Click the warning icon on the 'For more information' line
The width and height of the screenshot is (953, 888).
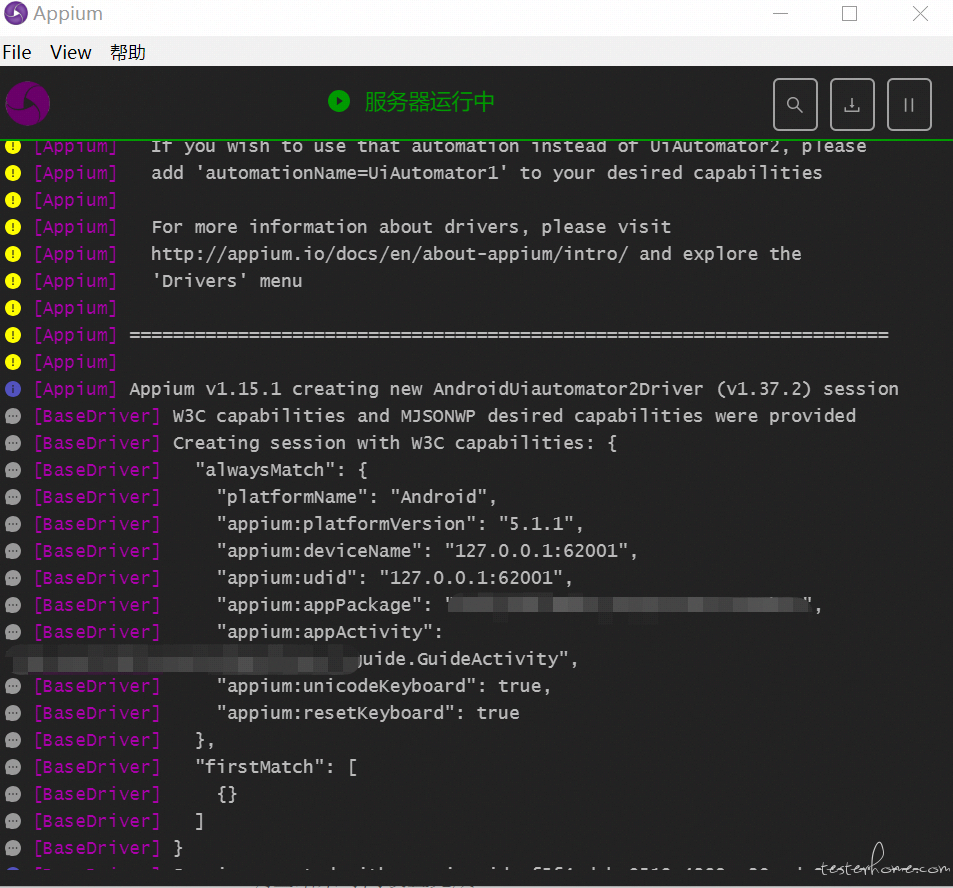pos(13,227)
